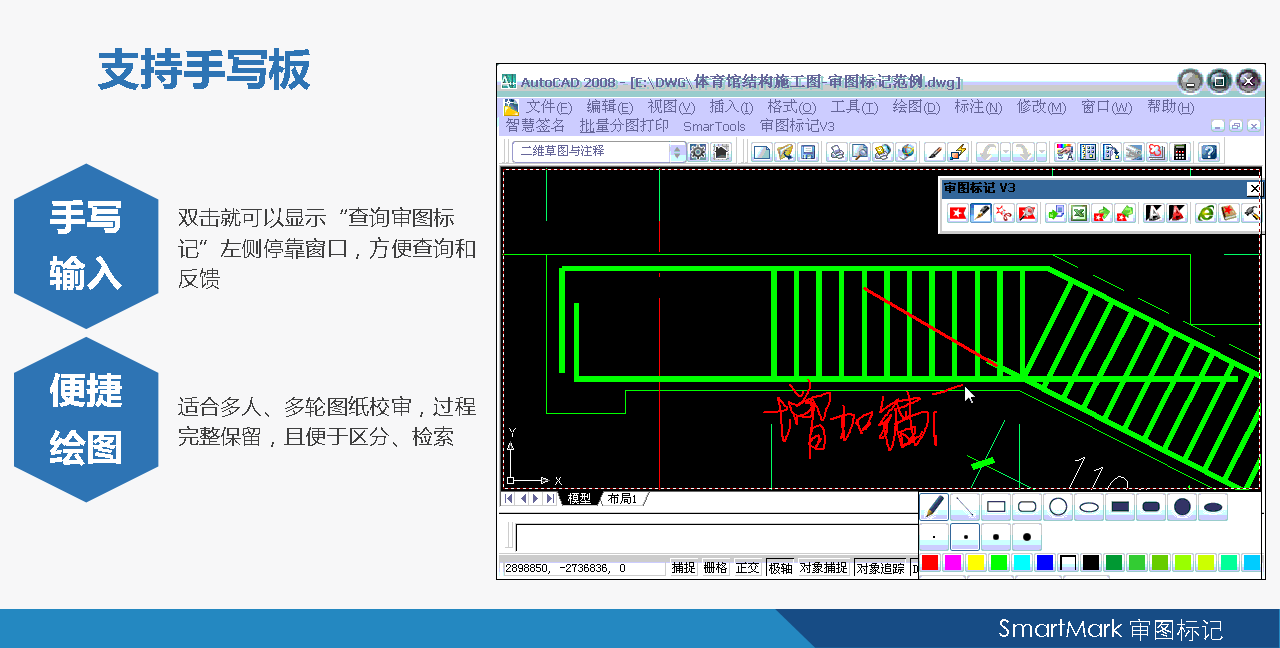Click the save floppy disk icon
This screenshot has height=648, width=1280.
pyautogui.click(x=808, y=152)
